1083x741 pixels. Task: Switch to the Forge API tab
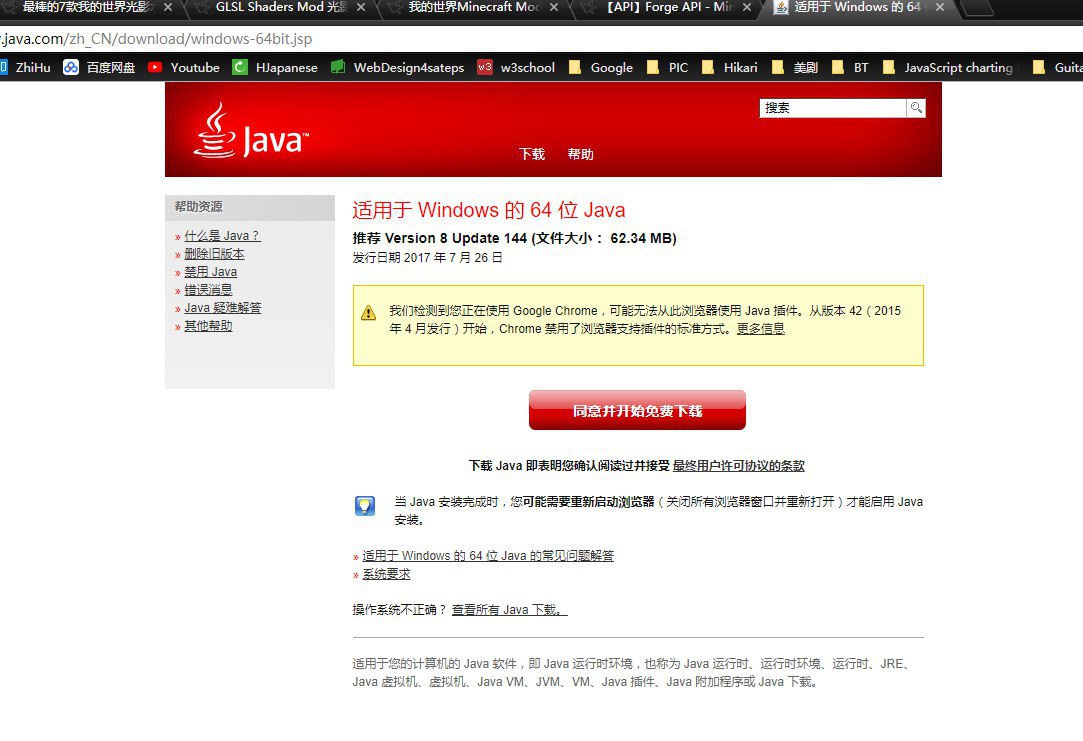[x=670, y=8]
